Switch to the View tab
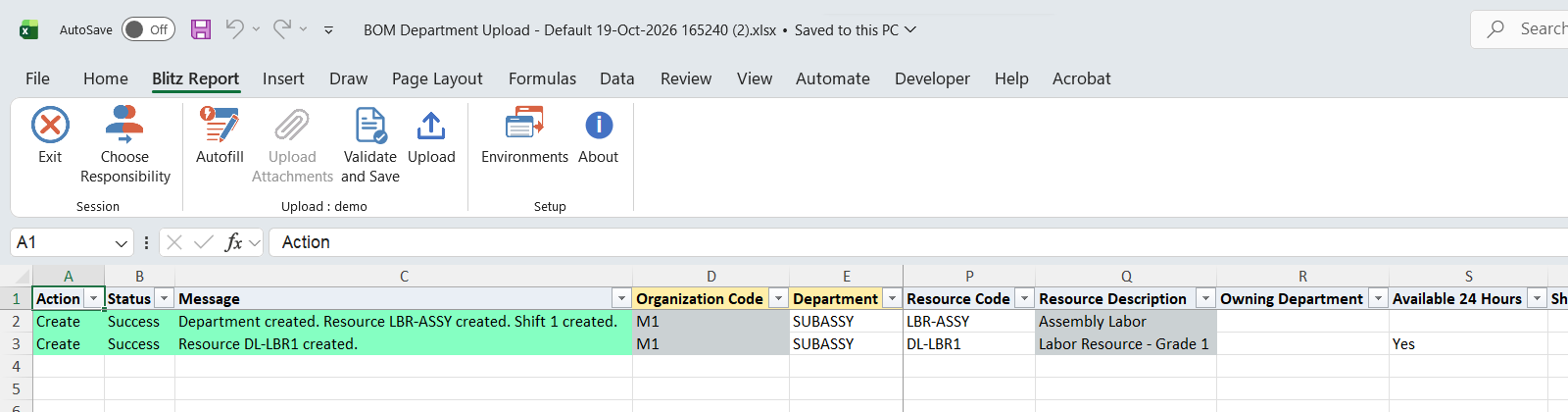The image size is (1568, 412). (754, 78)
